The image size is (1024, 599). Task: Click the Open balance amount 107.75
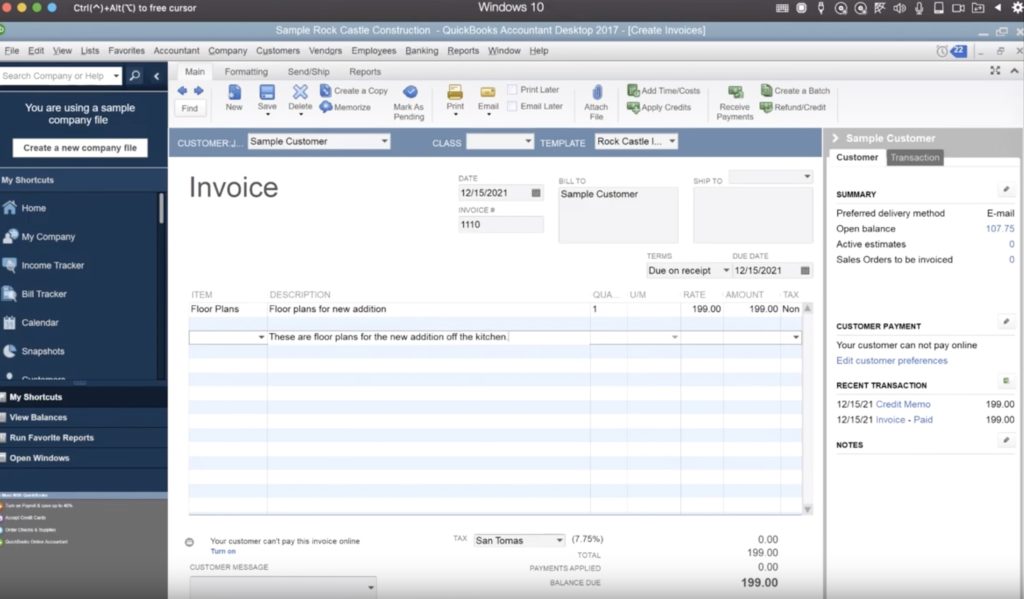pyautogui.click(x=1000, y=229)
